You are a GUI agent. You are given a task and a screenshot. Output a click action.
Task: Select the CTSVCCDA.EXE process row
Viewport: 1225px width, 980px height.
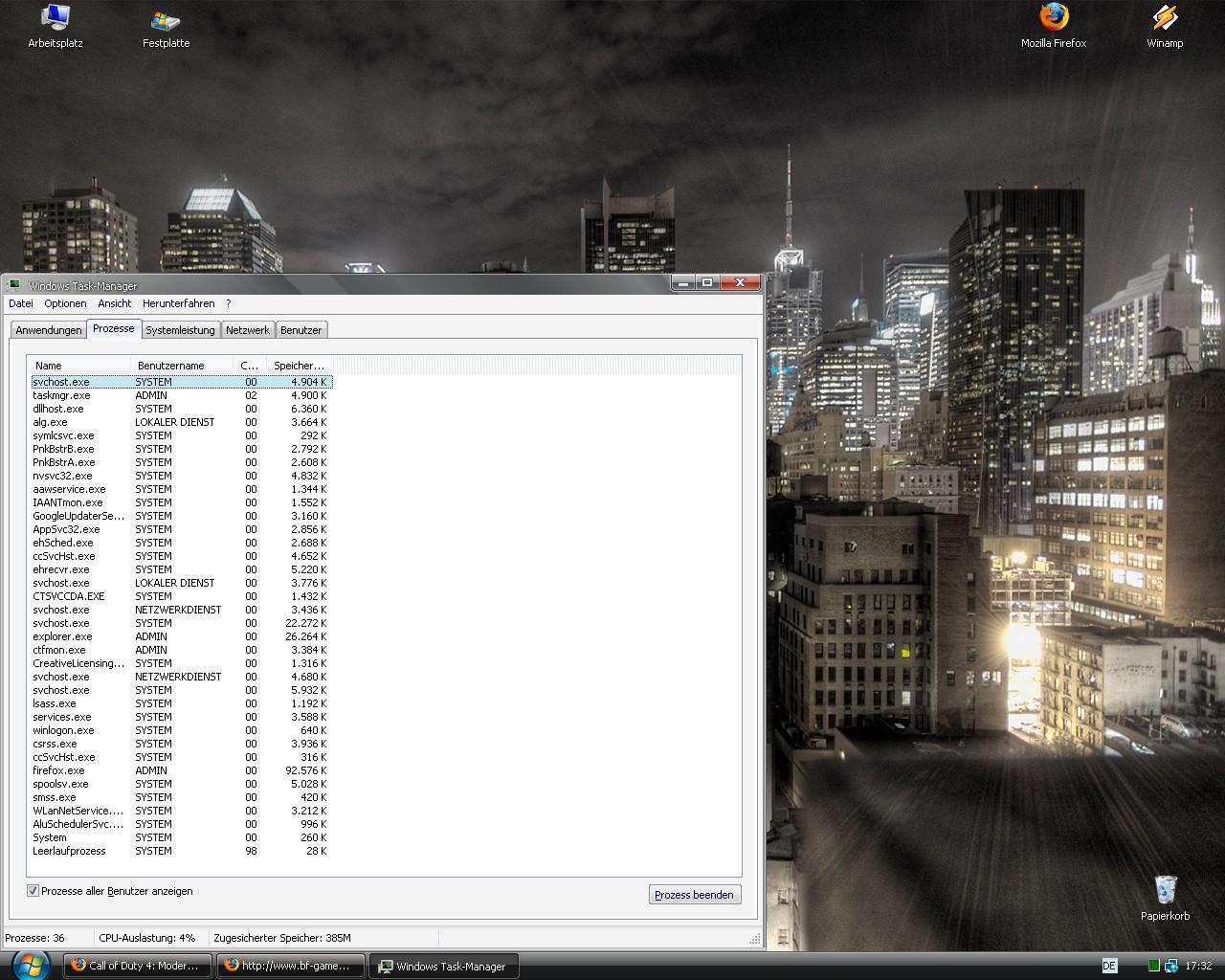coord(180,596)
